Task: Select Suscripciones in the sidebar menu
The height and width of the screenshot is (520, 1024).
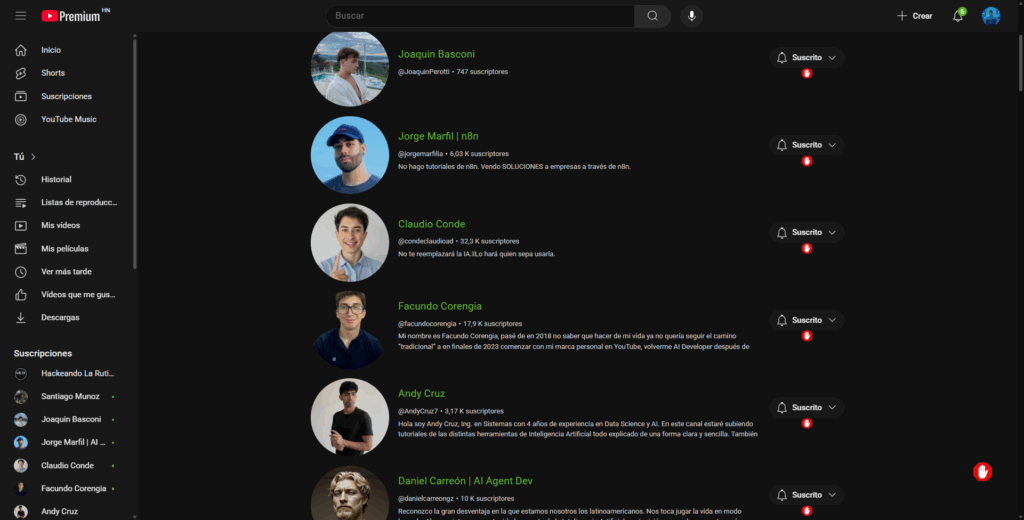Action: (68, 96)
